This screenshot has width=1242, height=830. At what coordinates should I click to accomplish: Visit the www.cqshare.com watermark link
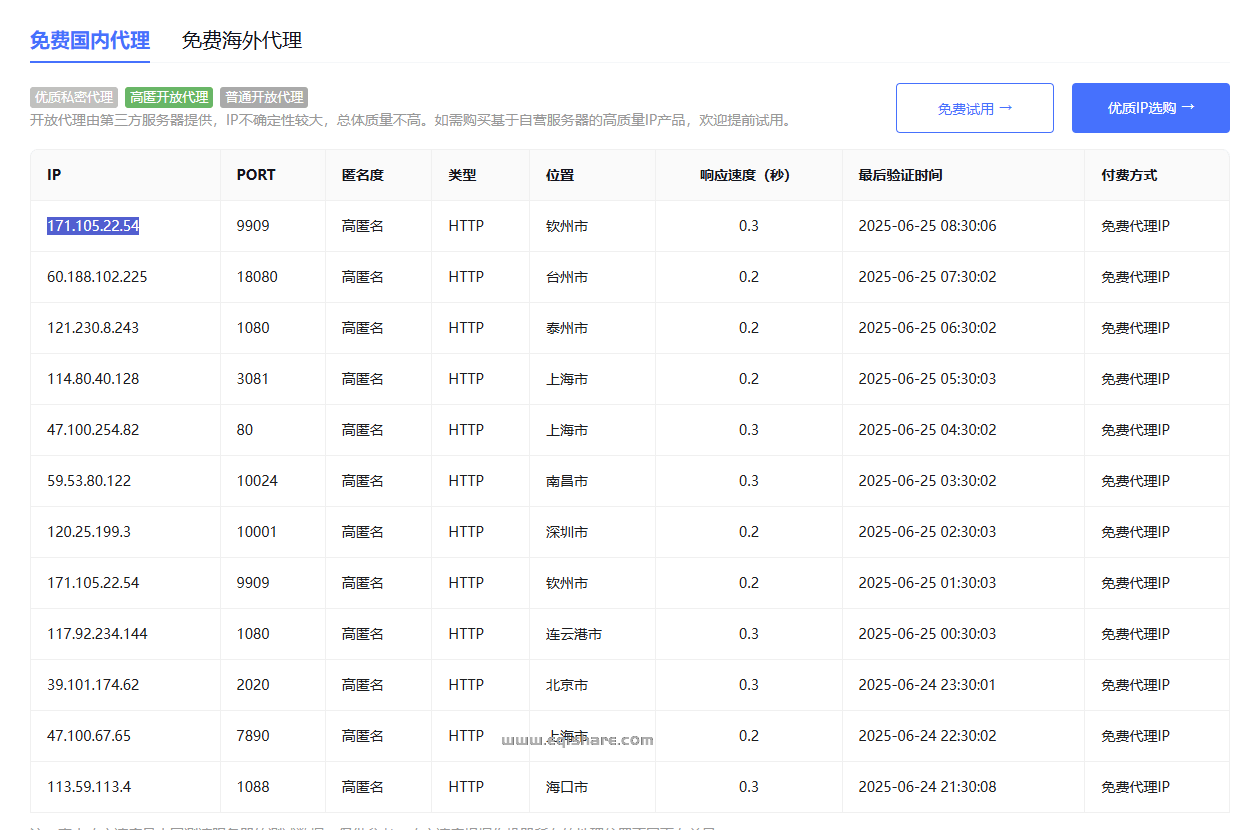[x=577, y=740]
